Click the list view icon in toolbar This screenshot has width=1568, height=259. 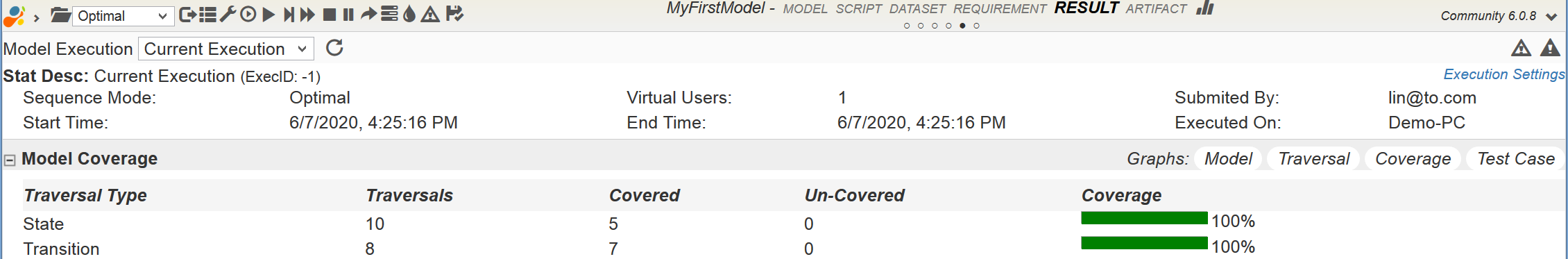(207, 15)
